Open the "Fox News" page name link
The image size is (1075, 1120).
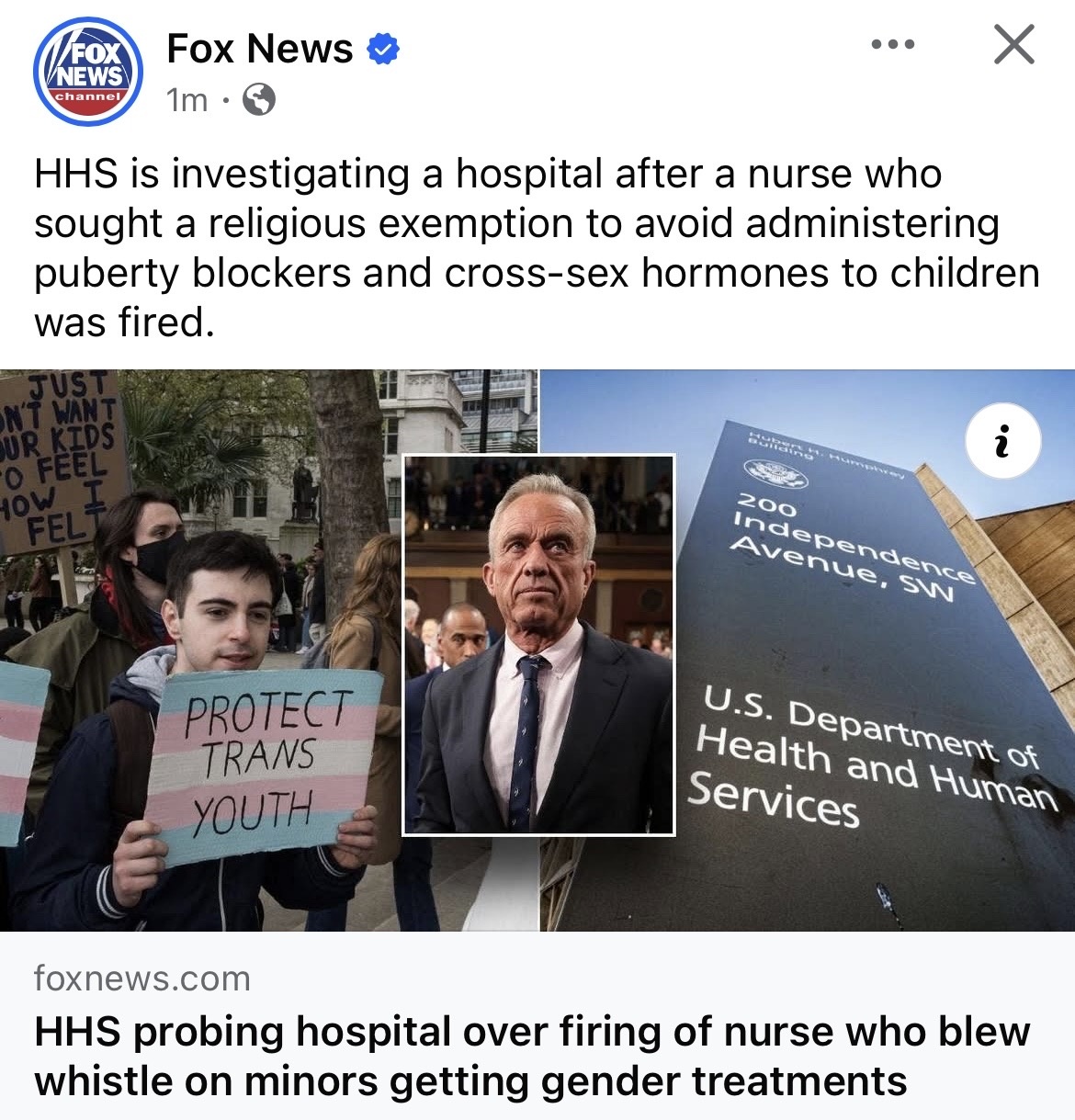tap(260, 49)
